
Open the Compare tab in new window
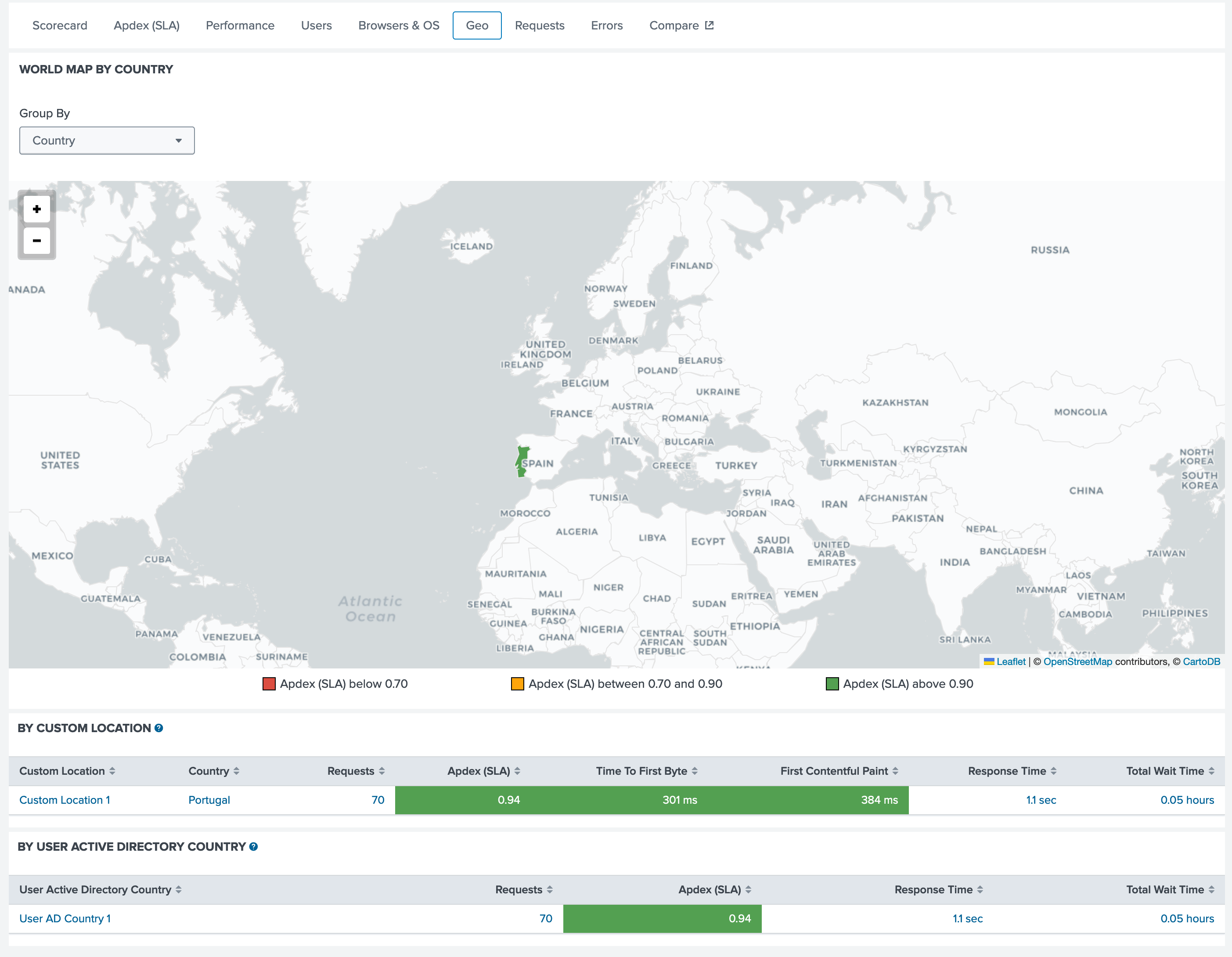click(x=681, y=25)
